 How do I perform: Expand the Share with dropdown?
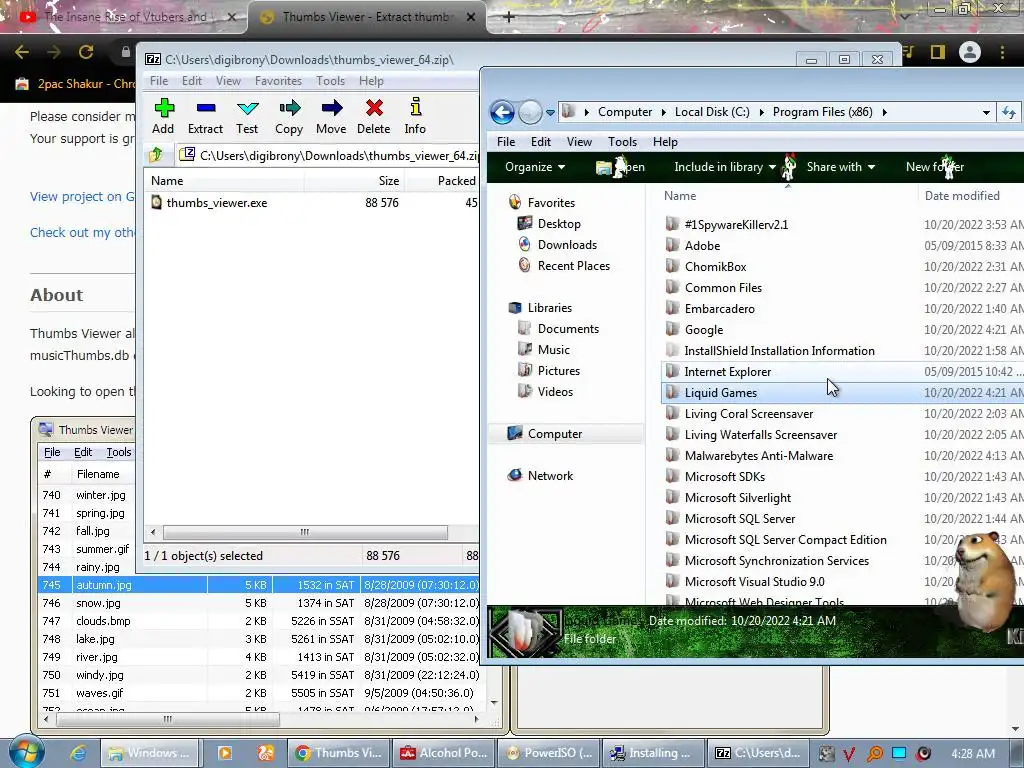pyautogui.click(x=840, y=167)
